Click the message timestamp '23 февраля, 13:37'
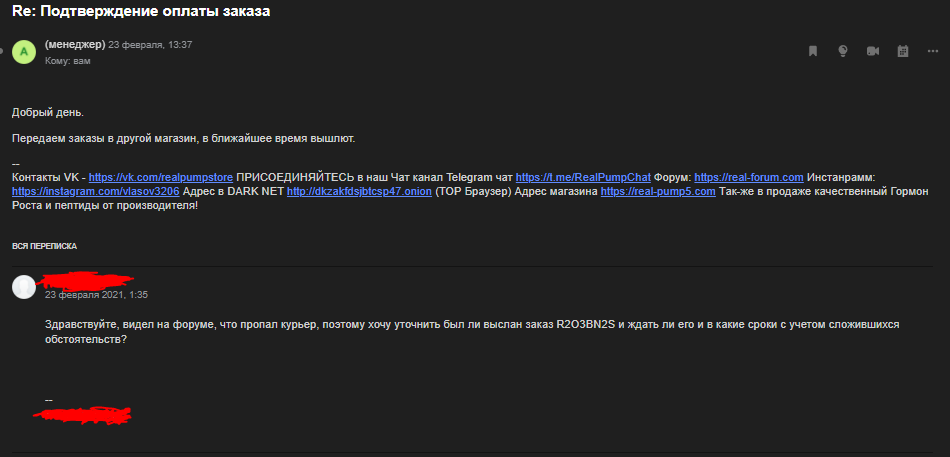 [x=150, y=45]
